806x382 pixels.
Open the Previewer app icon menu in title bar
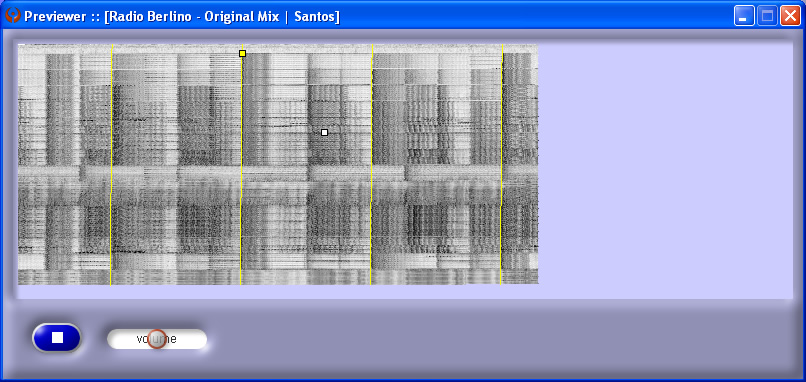pos(12,15)
